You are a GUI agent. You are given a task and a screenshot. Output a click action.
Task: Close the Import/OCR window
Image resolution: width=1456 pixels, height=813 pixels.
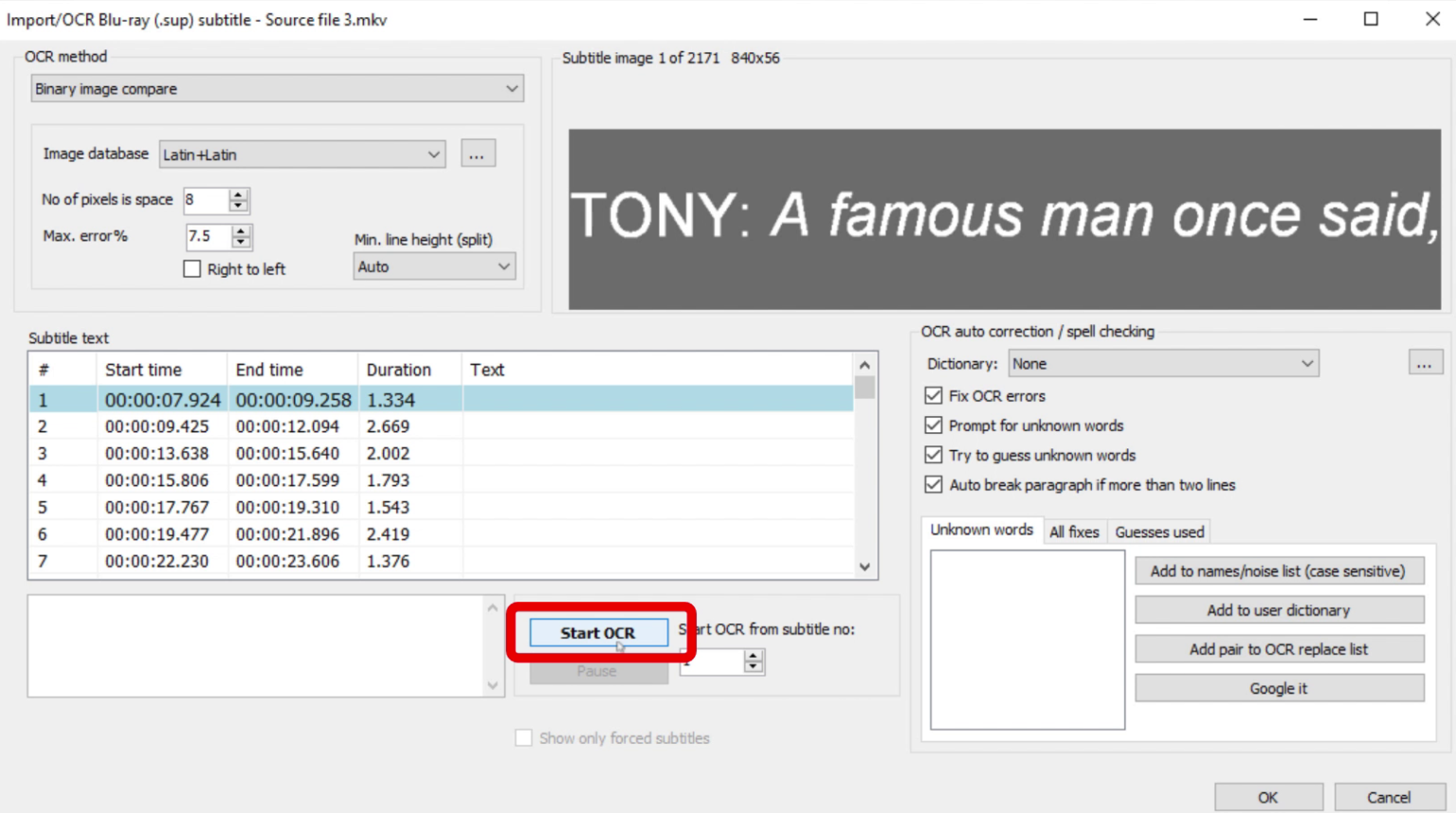pos(1432,19)
